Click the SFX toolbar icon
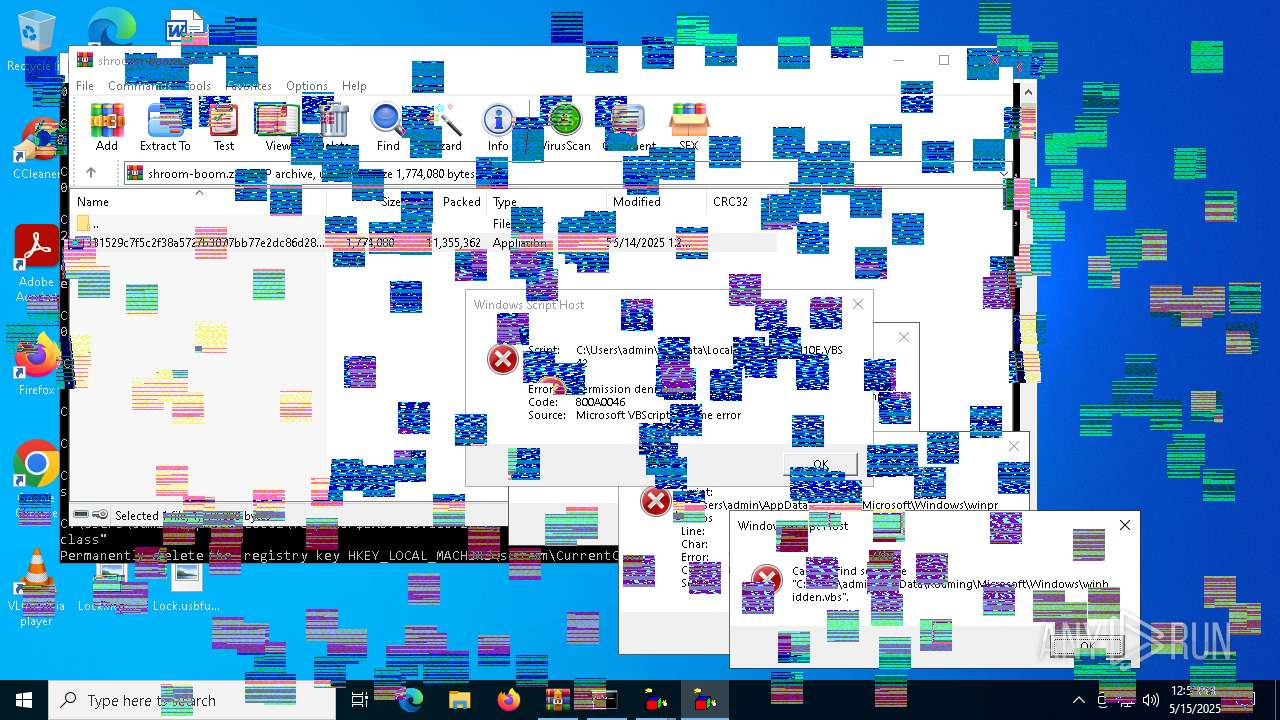The width and height of the screenshot is (1280, 720). click(x=689, y=127)
